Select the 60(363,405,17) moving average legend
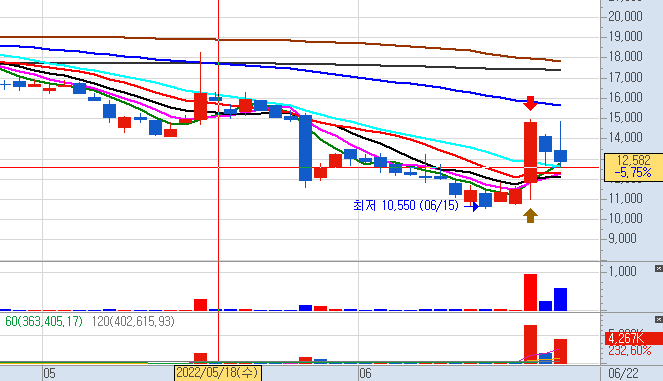The image size is (663, 381). pos(44,321)
